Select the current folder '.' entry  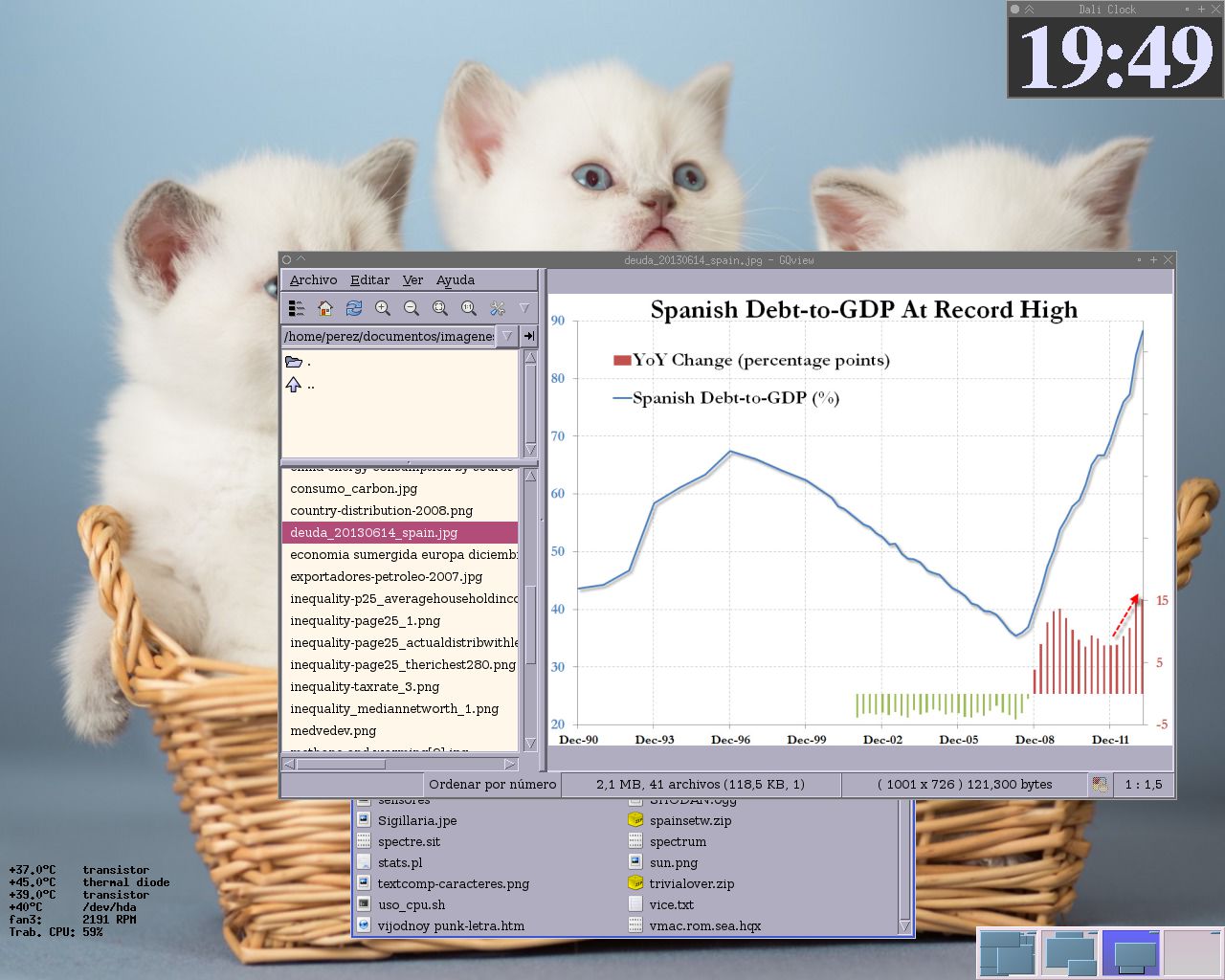[x=400, y=362]
